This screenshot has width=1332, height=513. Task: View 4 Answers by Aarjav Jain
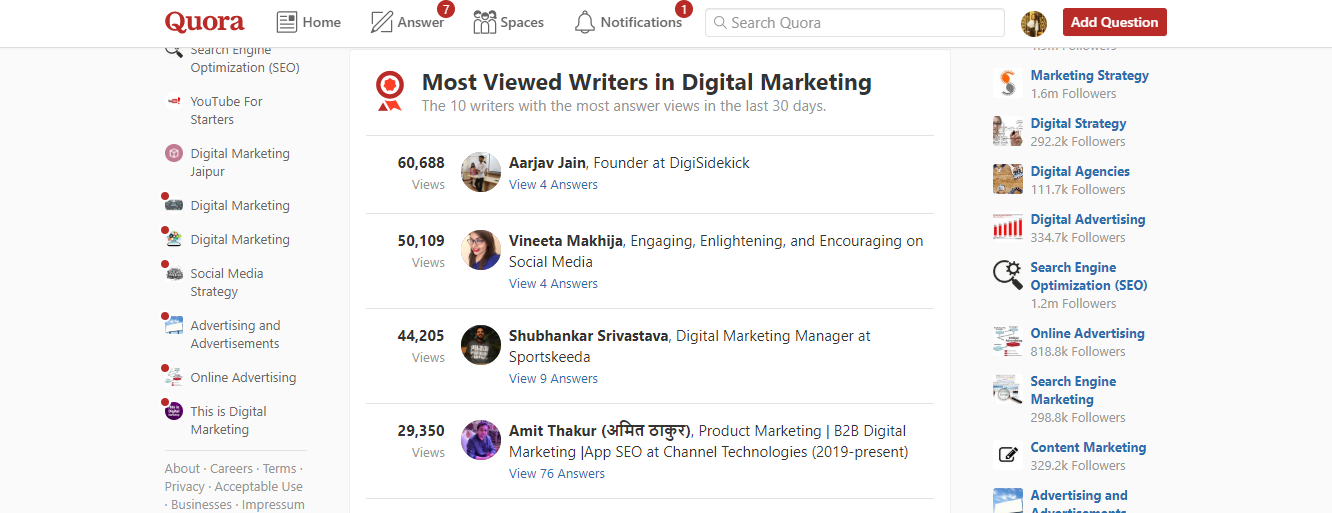click(553, 184)
